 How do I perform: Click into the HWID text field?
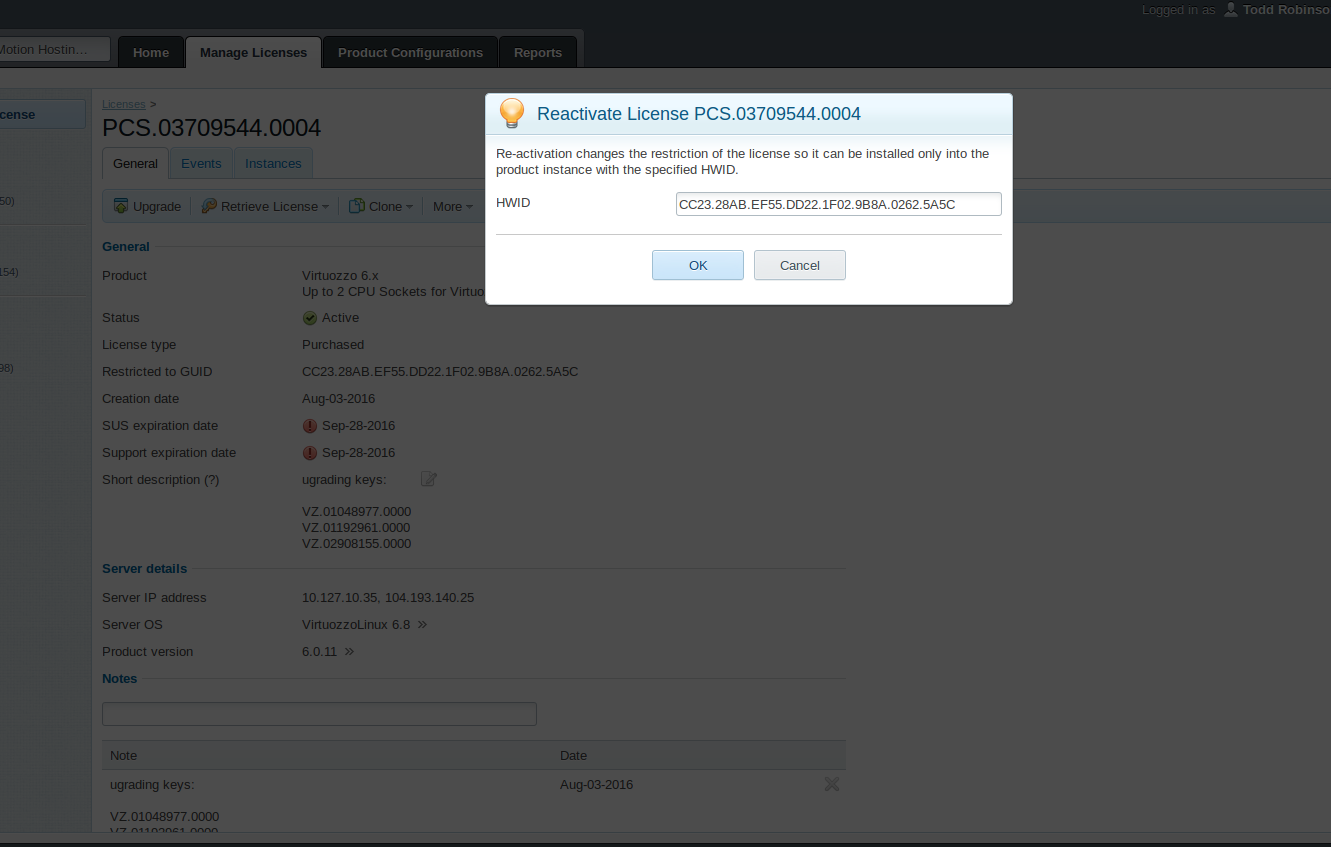pos(838,204)
